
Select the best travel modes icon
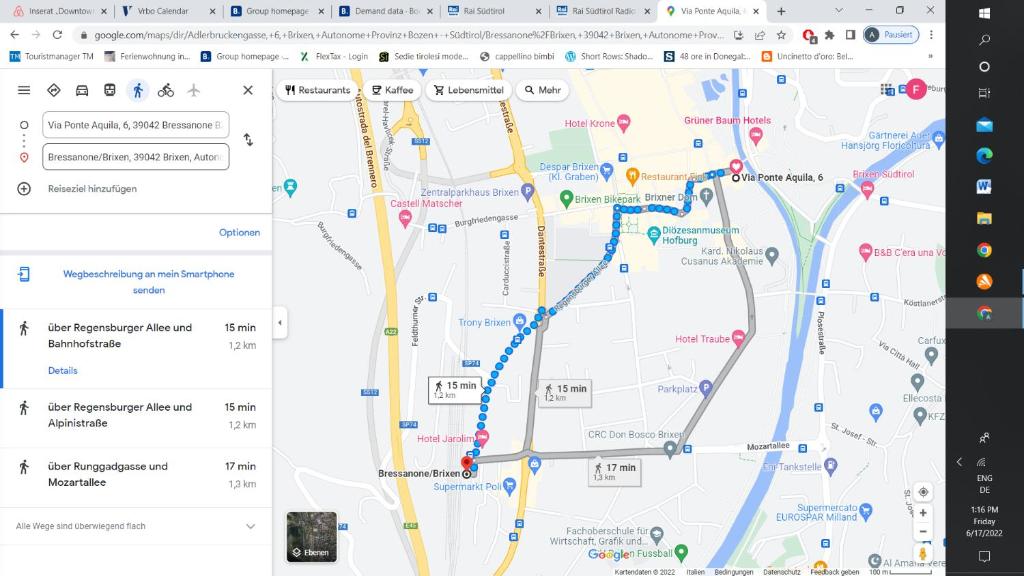pyautogui.click(x=54, y=90)
